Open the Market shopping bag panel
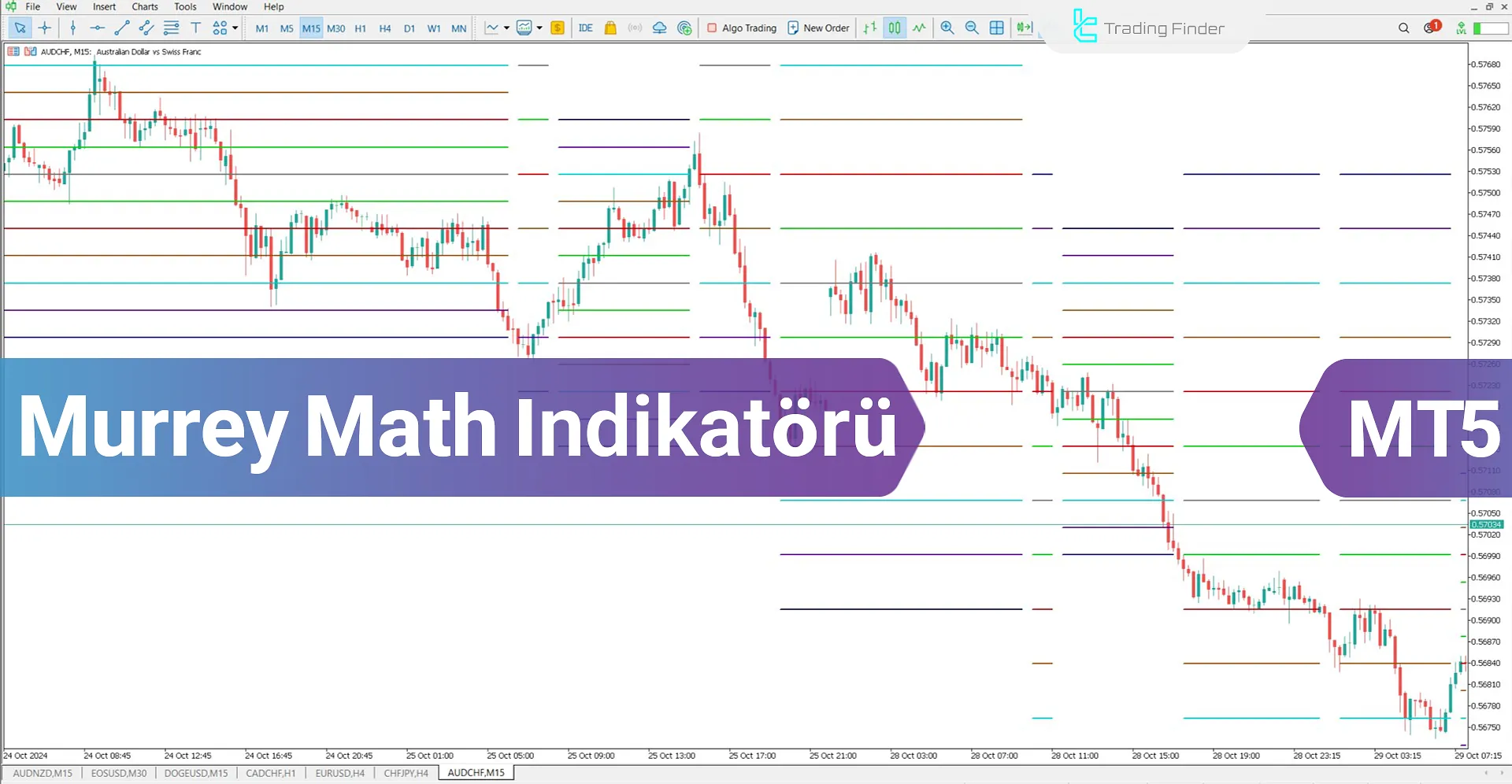This screenshot has height=784, width=1512. click(610, 28)
